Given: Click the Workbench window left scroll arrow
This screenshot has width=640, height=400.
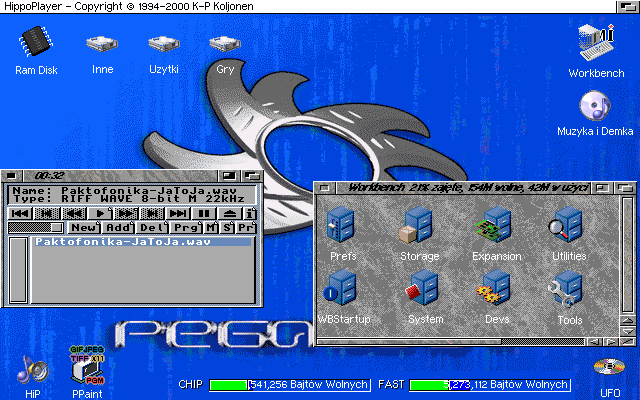Looking at the screenshot, I should 594,342.
